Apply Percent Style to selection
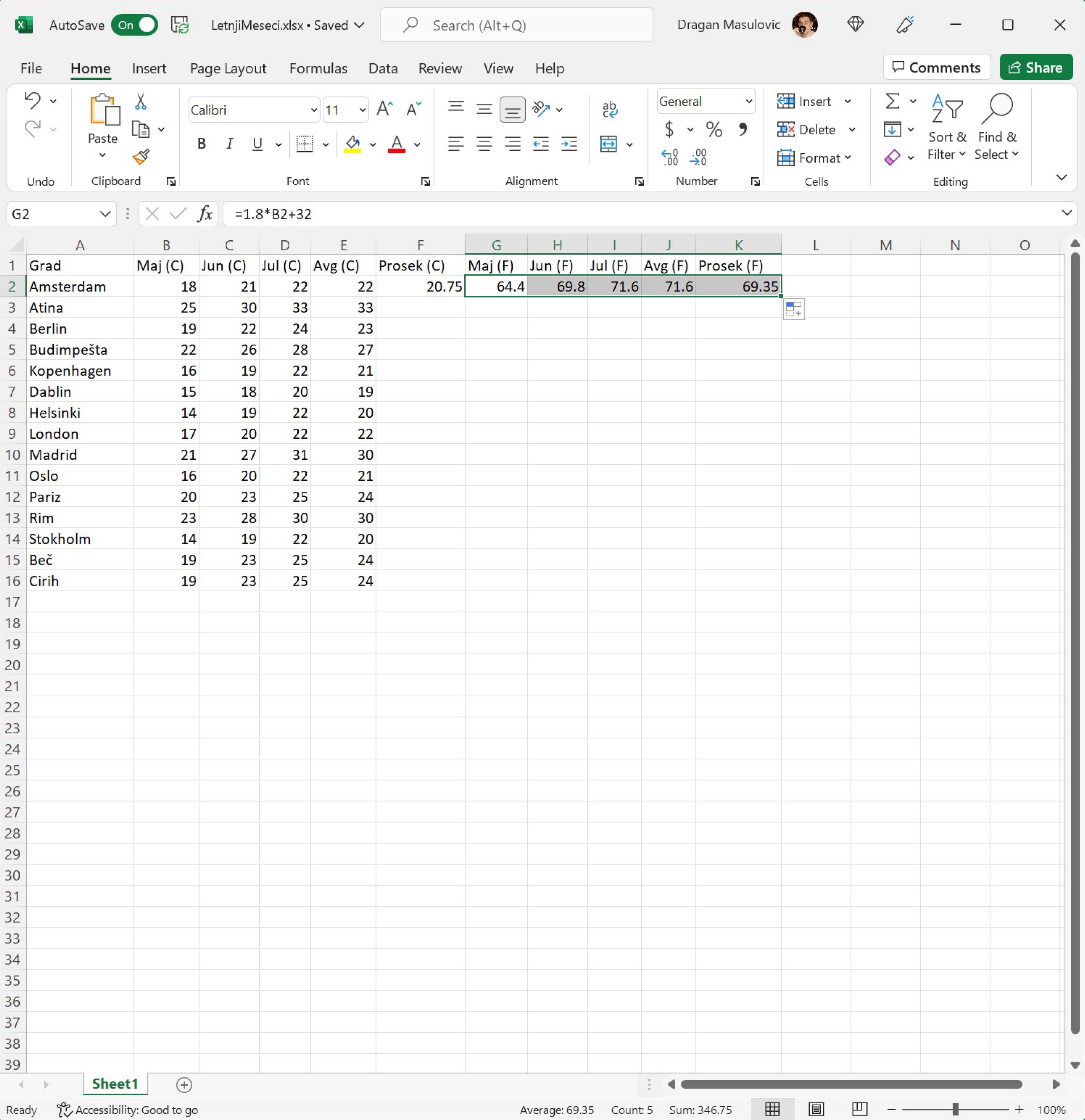 (714, 130)
